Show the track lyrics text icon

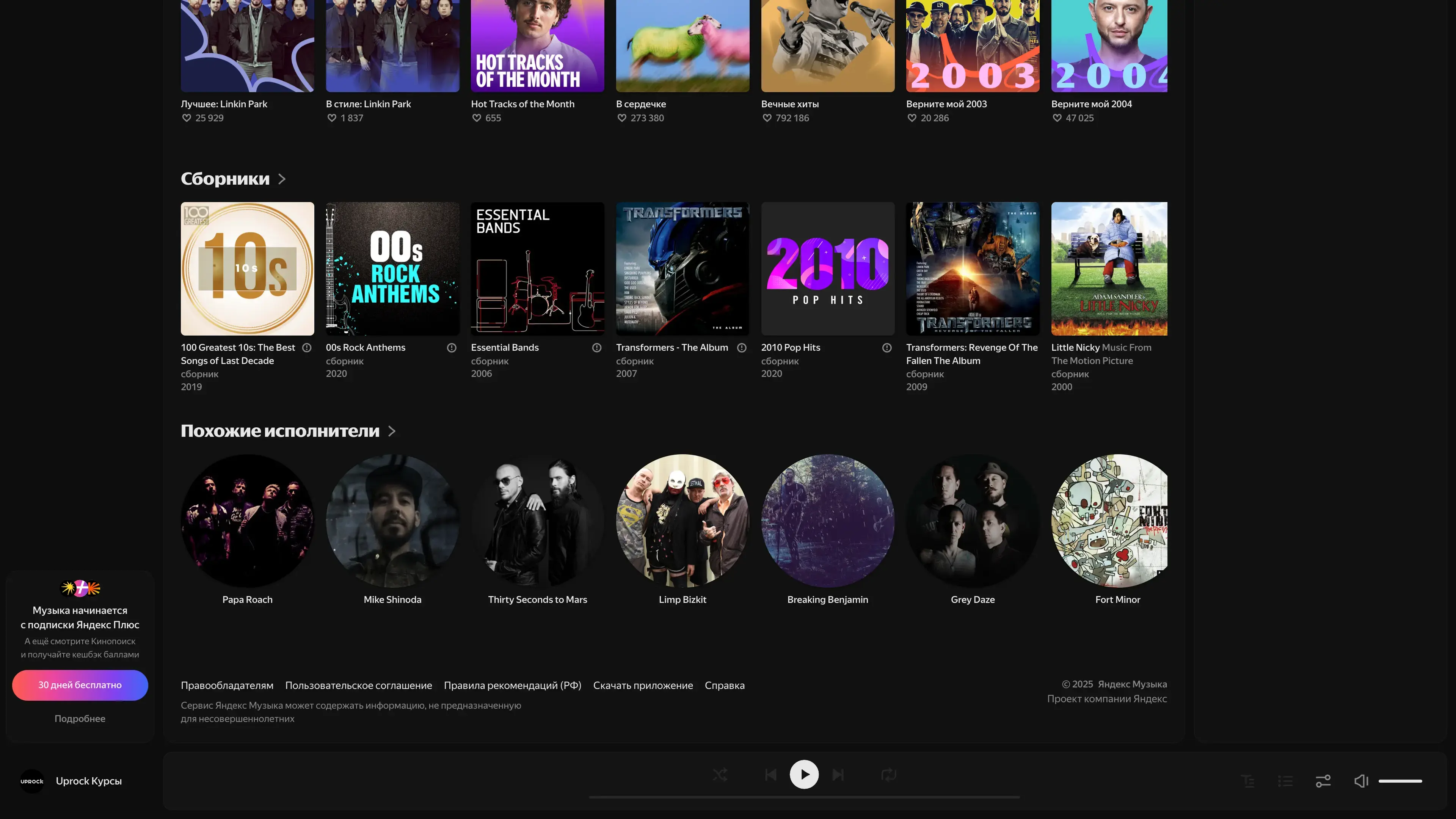[x=1247, y=781]
